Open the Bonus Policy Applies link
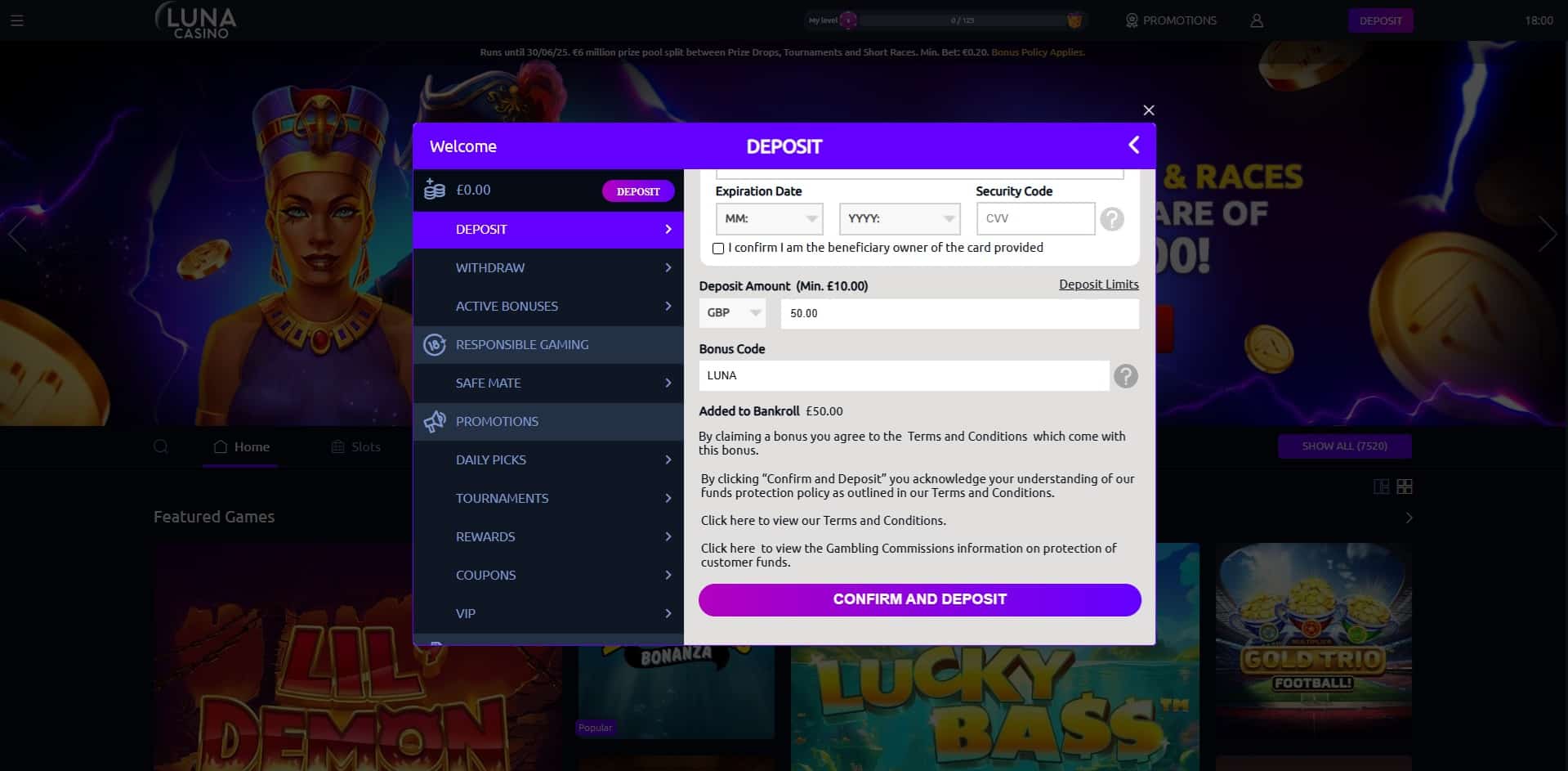Screen dimensions: 1568x771 [1038, 52]
